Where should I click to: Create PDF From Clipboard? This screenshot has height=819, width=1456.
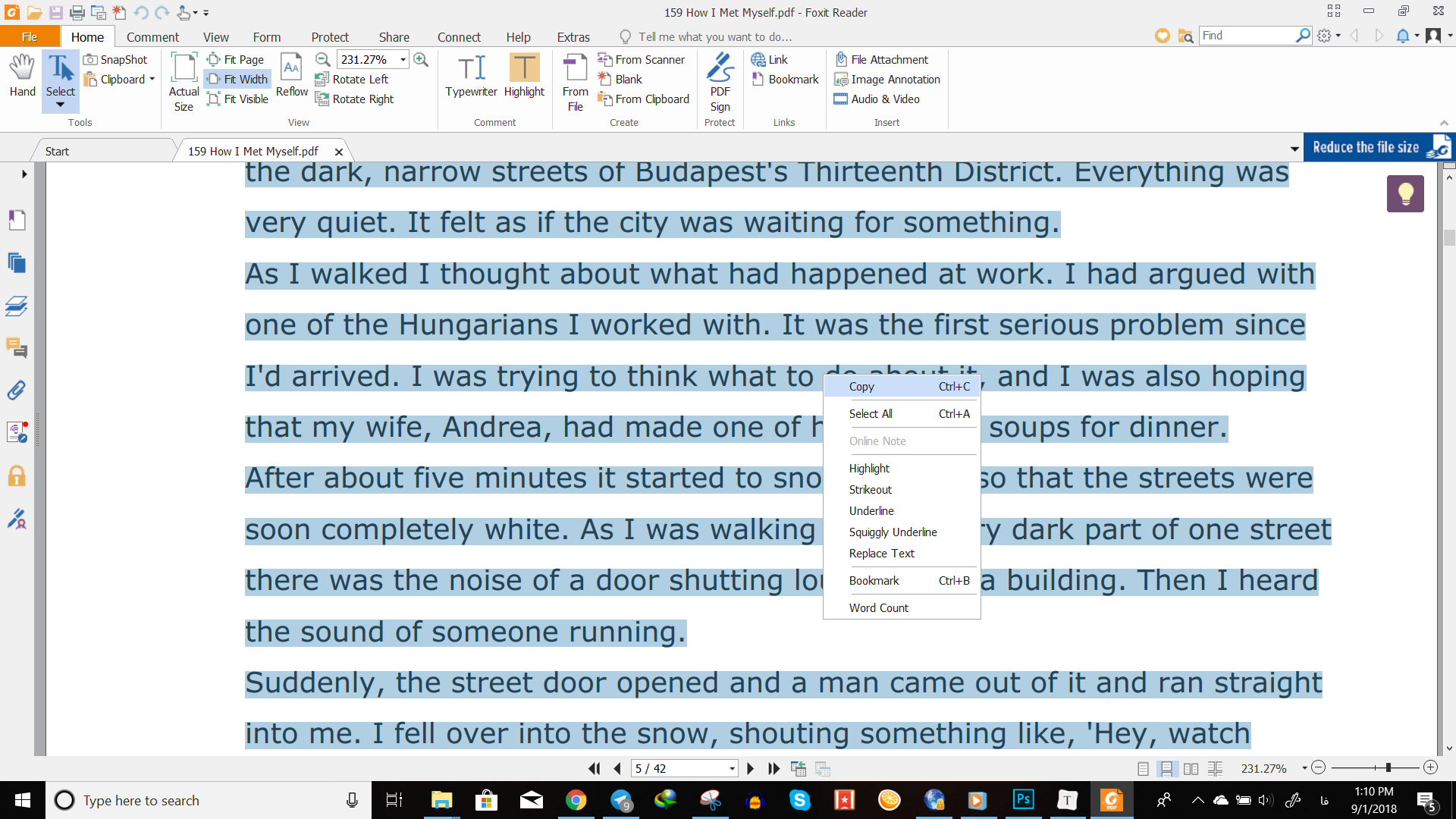tap(643, 99)
